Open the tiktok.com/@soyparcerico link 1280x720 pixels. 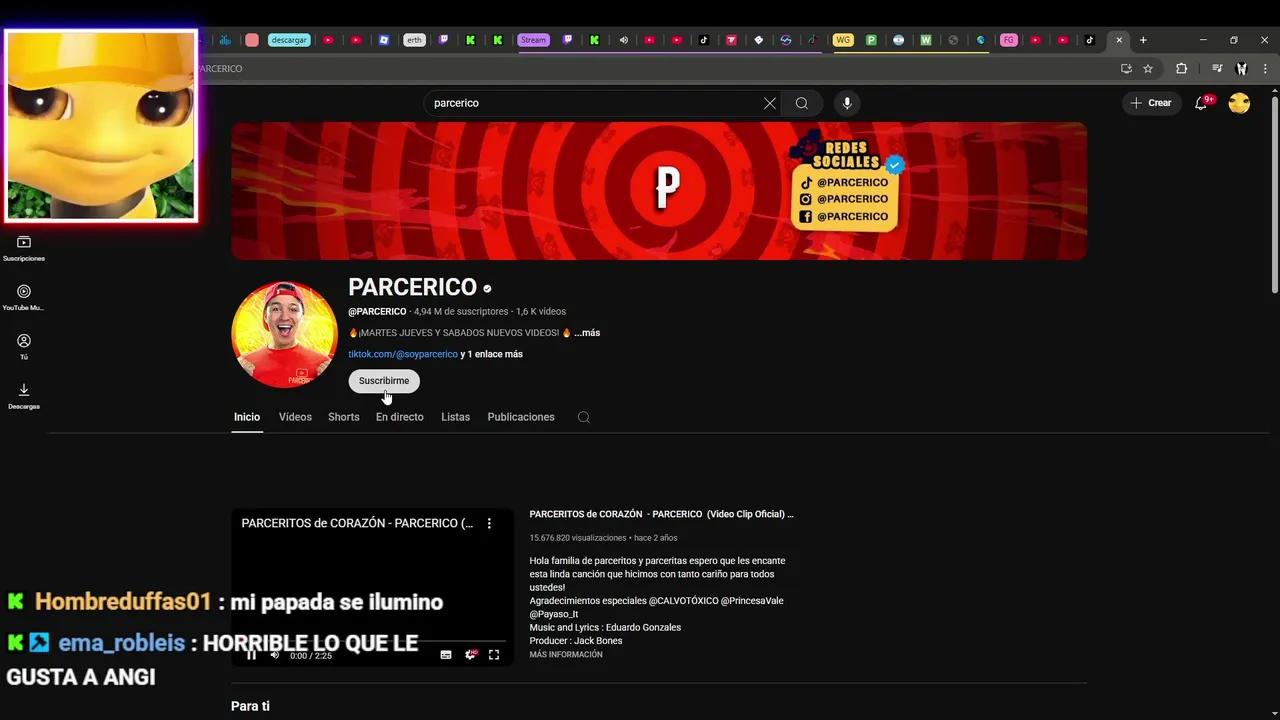403,354
